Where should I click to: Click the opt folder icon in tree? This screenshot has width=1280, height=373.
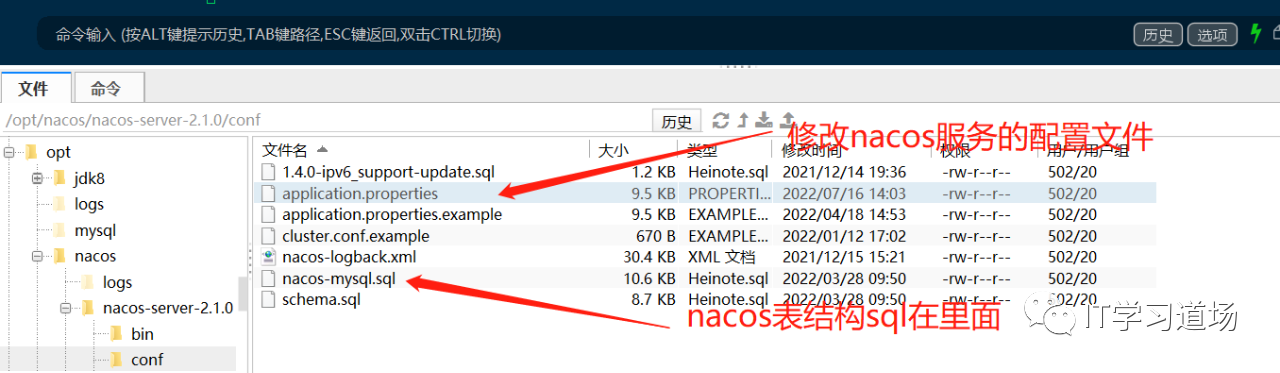pyautogui.click(x=31, y=152)
